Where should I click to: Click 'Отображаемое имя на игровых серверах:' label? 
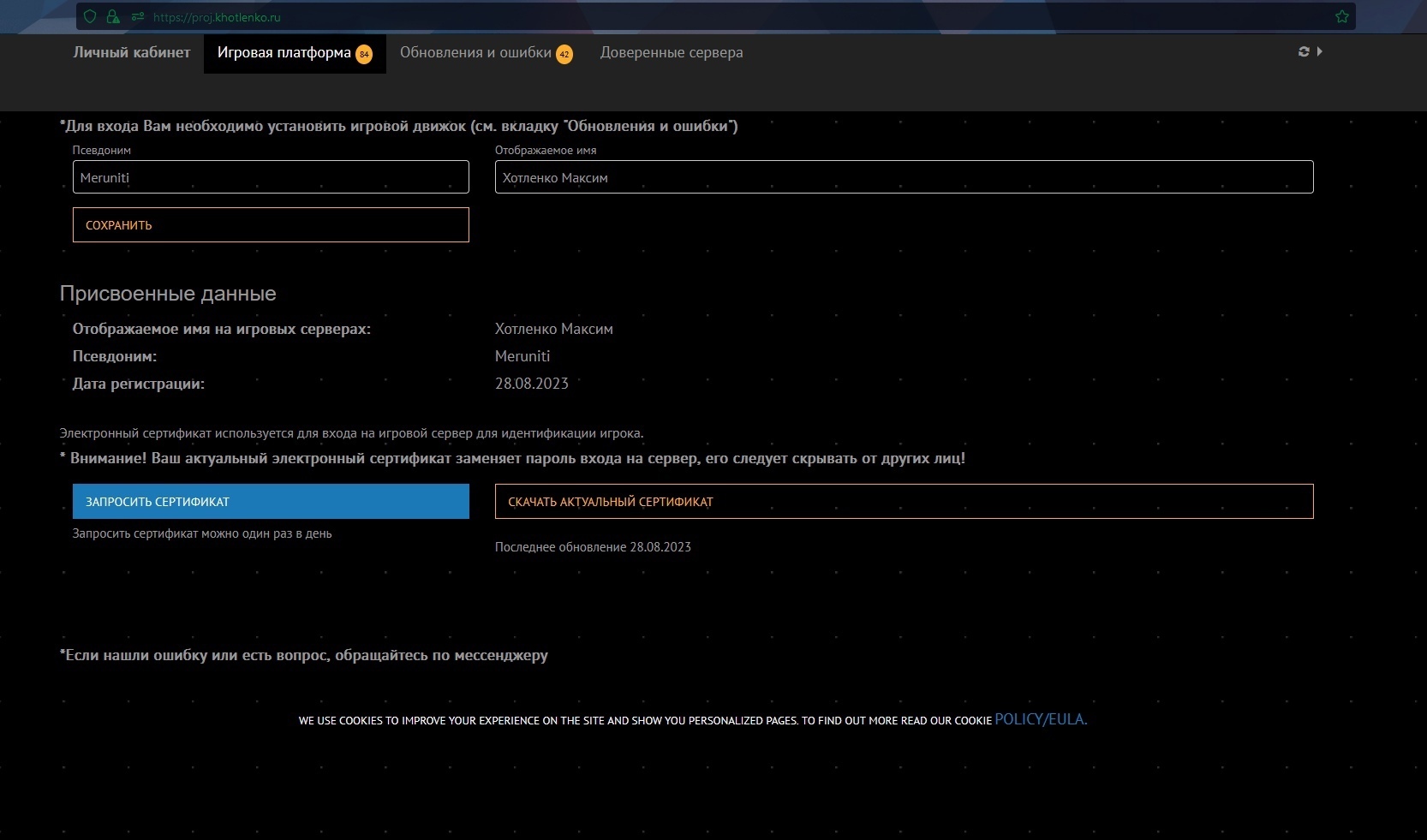pyautogui.click(x=222, y=329)
